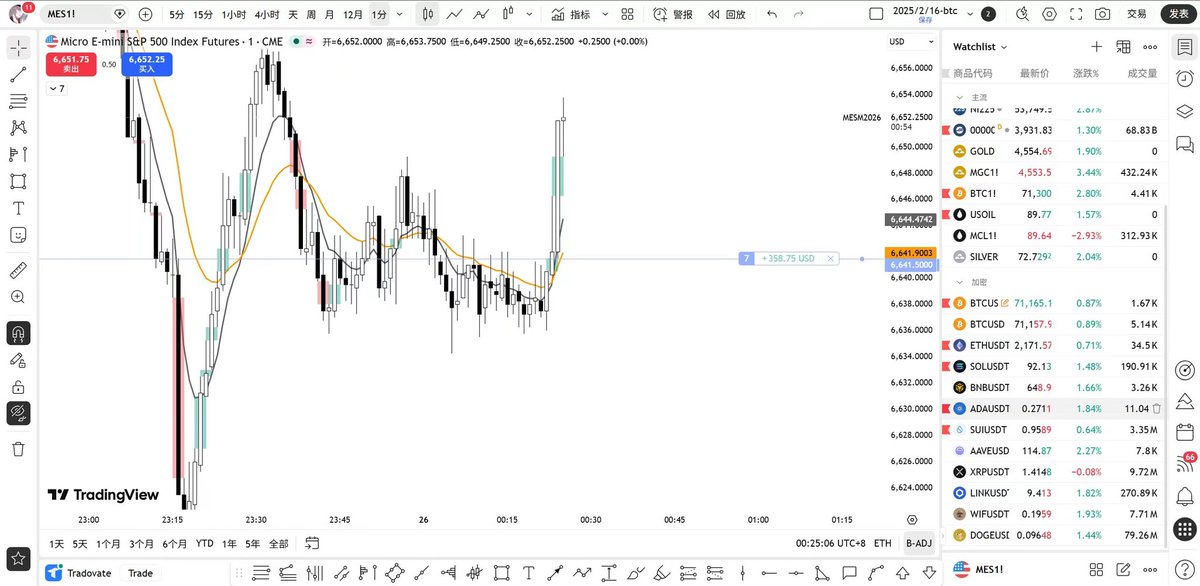Expand the time interval dropdown arrow
1200x586 pixels.
pos(400,15)
